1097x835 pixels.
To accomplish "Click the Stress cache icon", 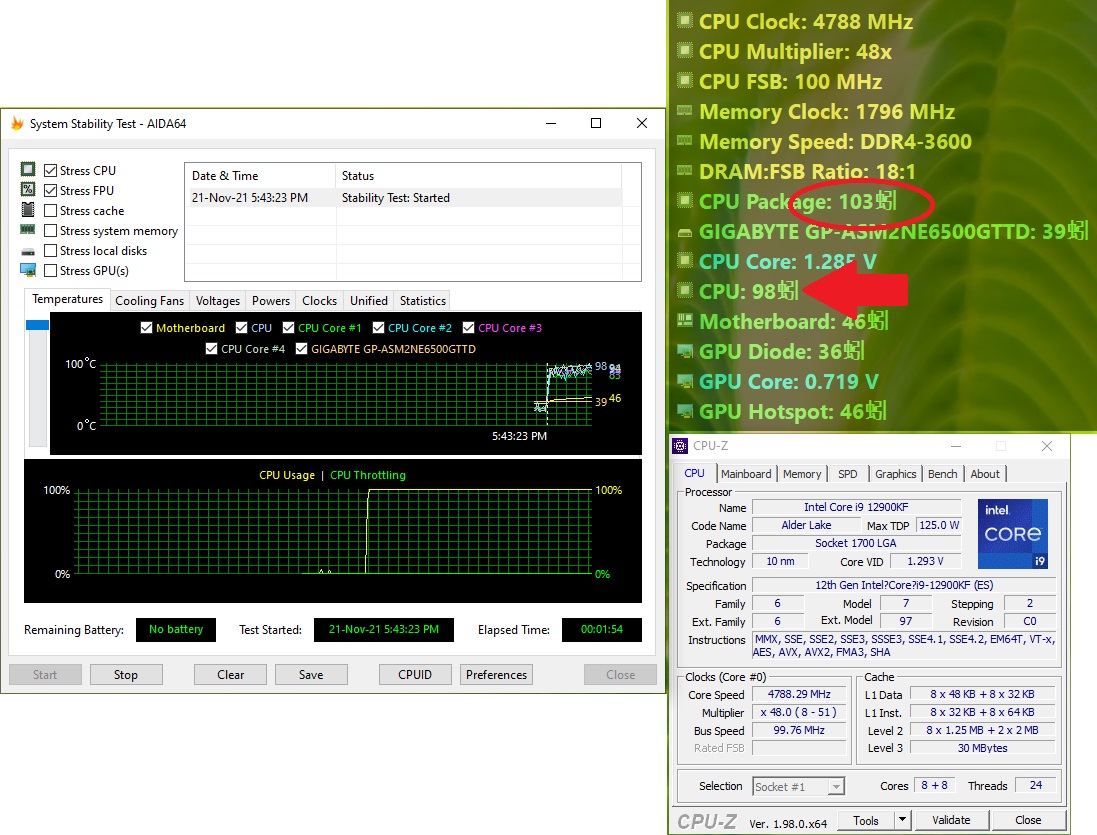I will [x=28, y=210].
